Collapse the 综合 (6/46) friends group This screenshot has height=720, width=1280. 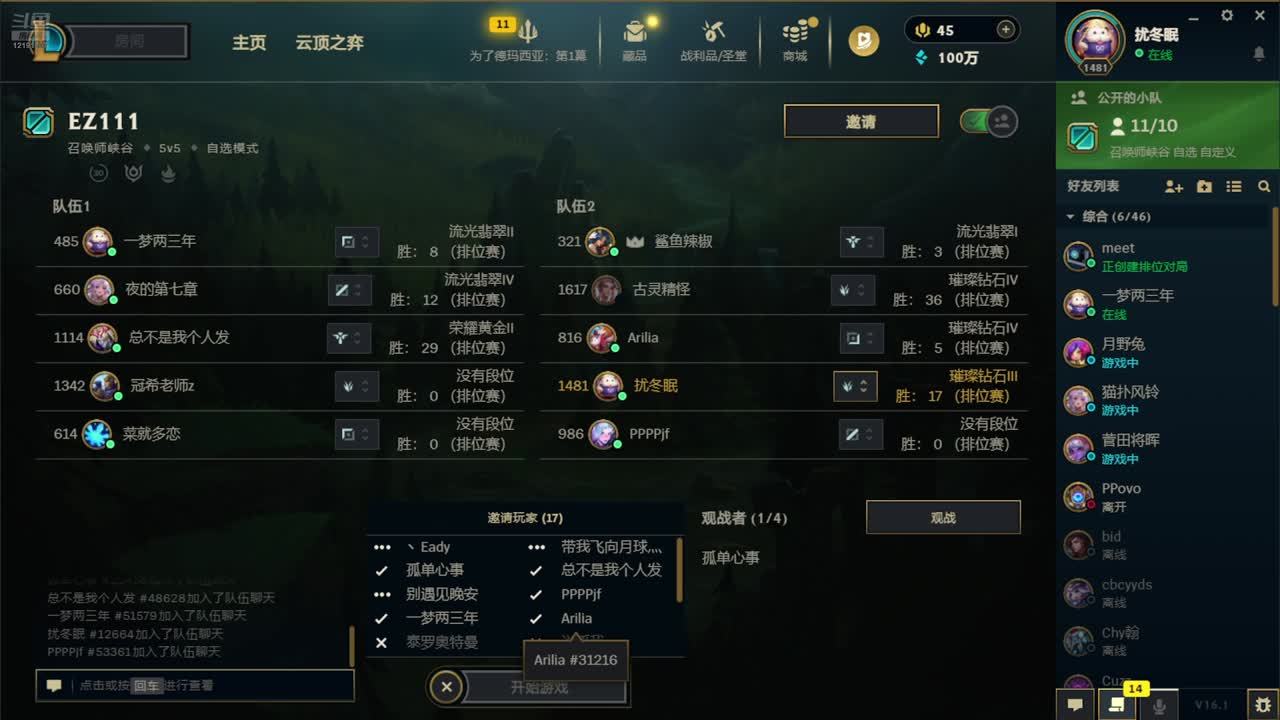1070,216
